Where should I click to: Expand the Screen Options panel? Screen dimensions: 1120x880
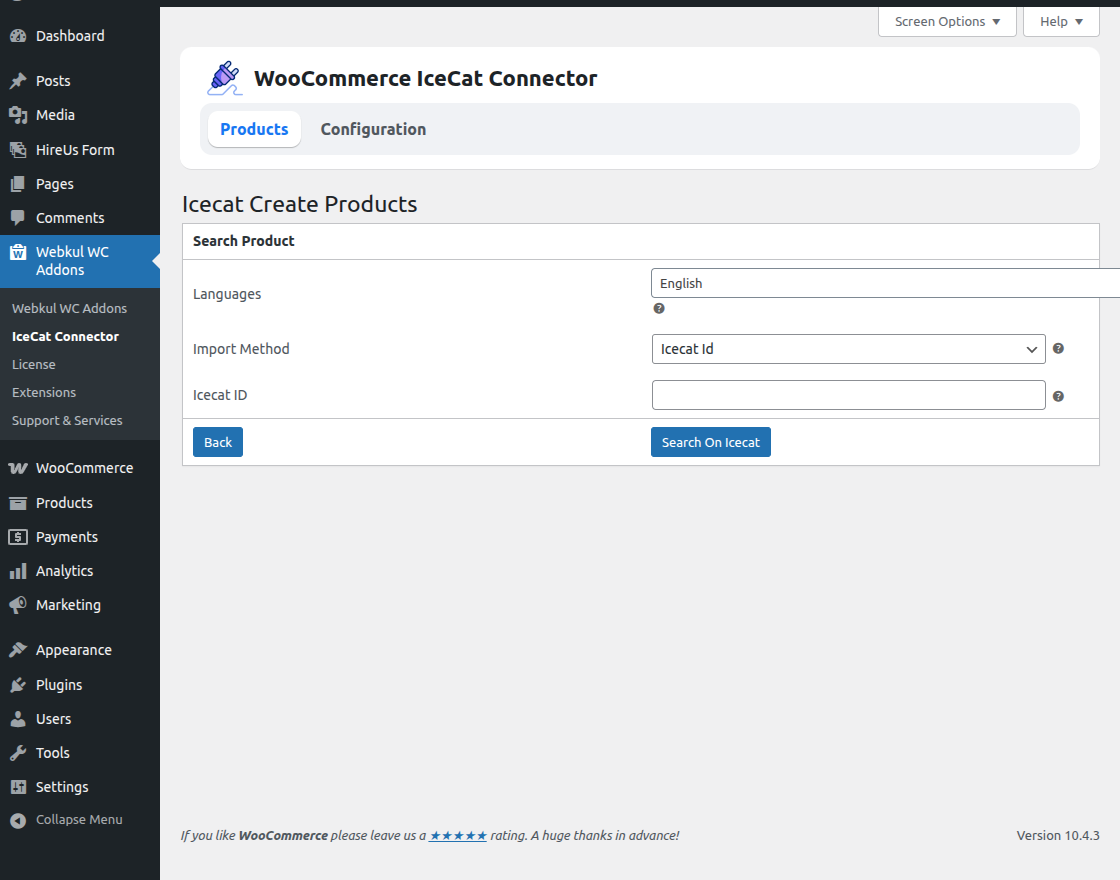tap(945, 21)
